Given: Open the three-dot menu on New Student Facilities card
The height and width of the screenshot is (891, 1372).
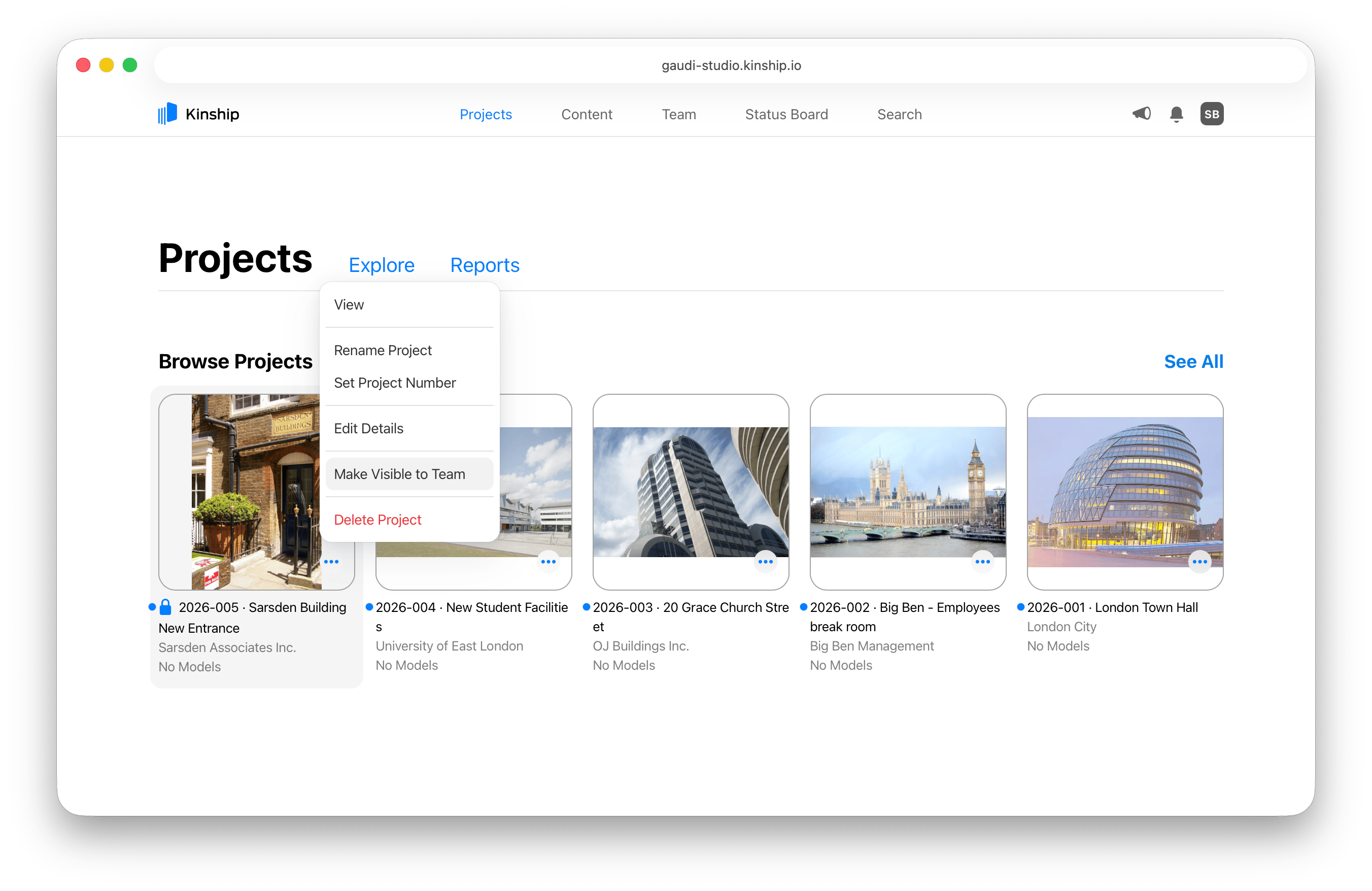Looking at the screenshot, I should 548,561.
